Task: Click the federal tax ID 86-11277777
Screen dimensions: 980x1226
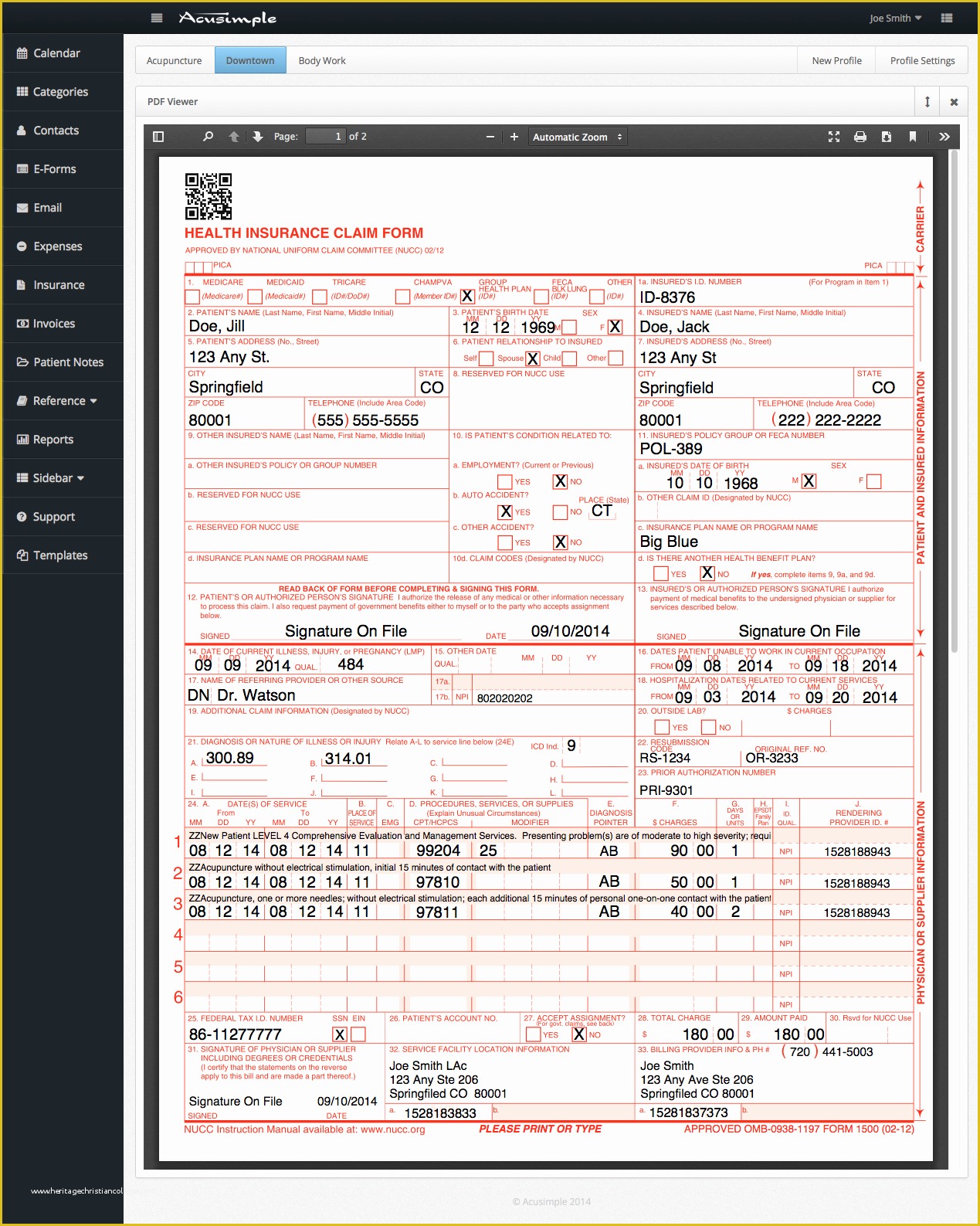Action: point(236,1034)
